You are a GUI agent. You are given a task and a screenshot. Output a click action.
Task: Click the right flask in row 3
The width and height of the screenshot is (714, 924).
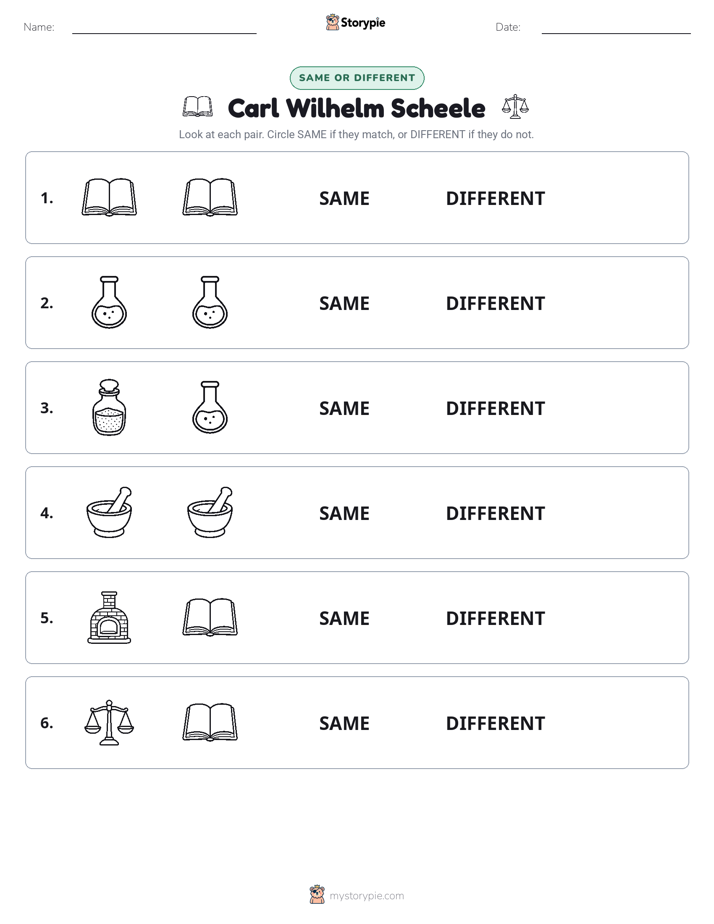(210, 407)
